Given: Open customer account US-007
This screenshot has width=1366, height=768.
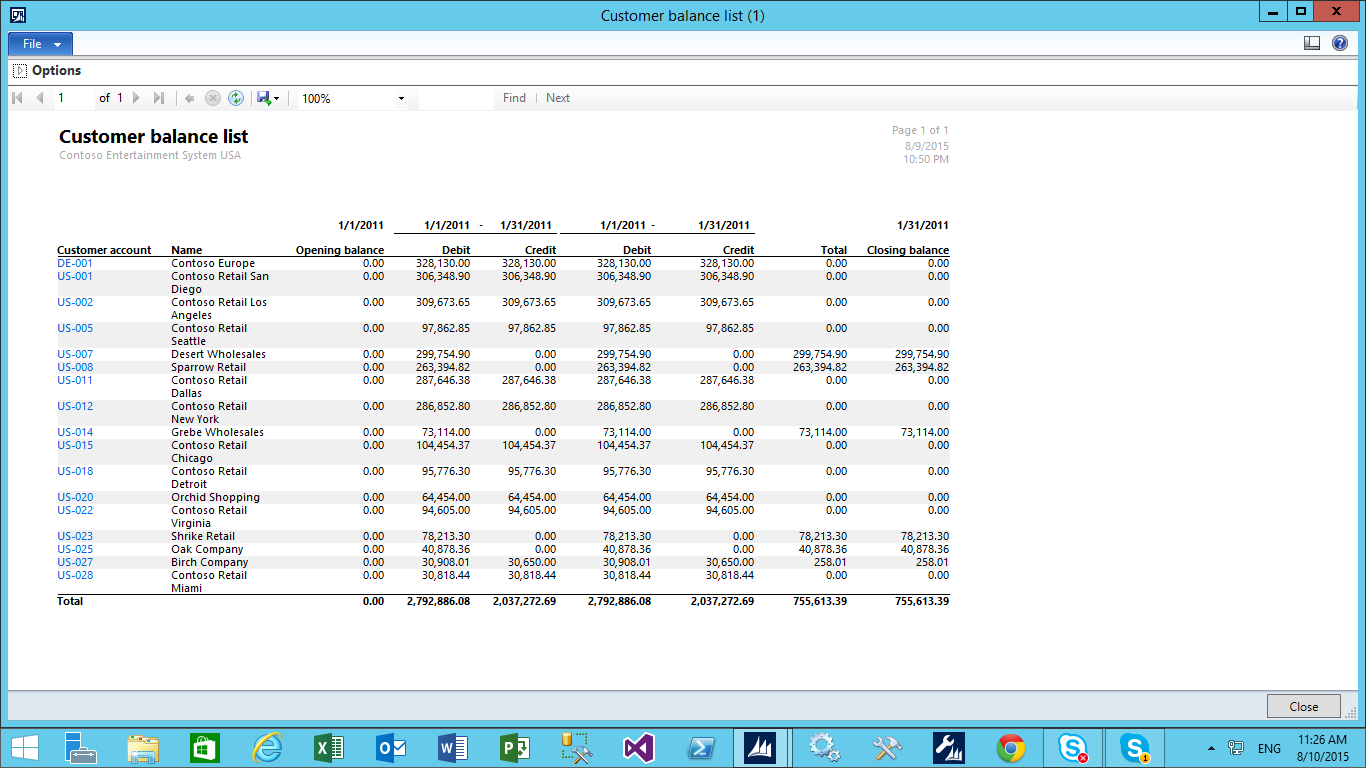Looking at the screenshot, I should pos(75,355).
